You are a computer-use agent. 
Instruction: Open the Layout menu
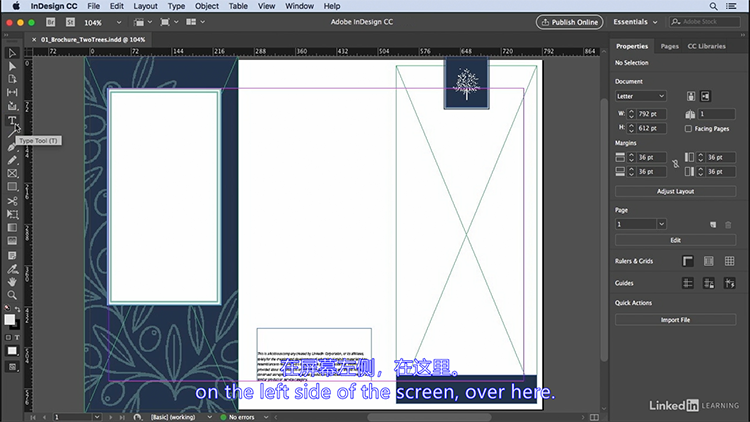point(145,6)
